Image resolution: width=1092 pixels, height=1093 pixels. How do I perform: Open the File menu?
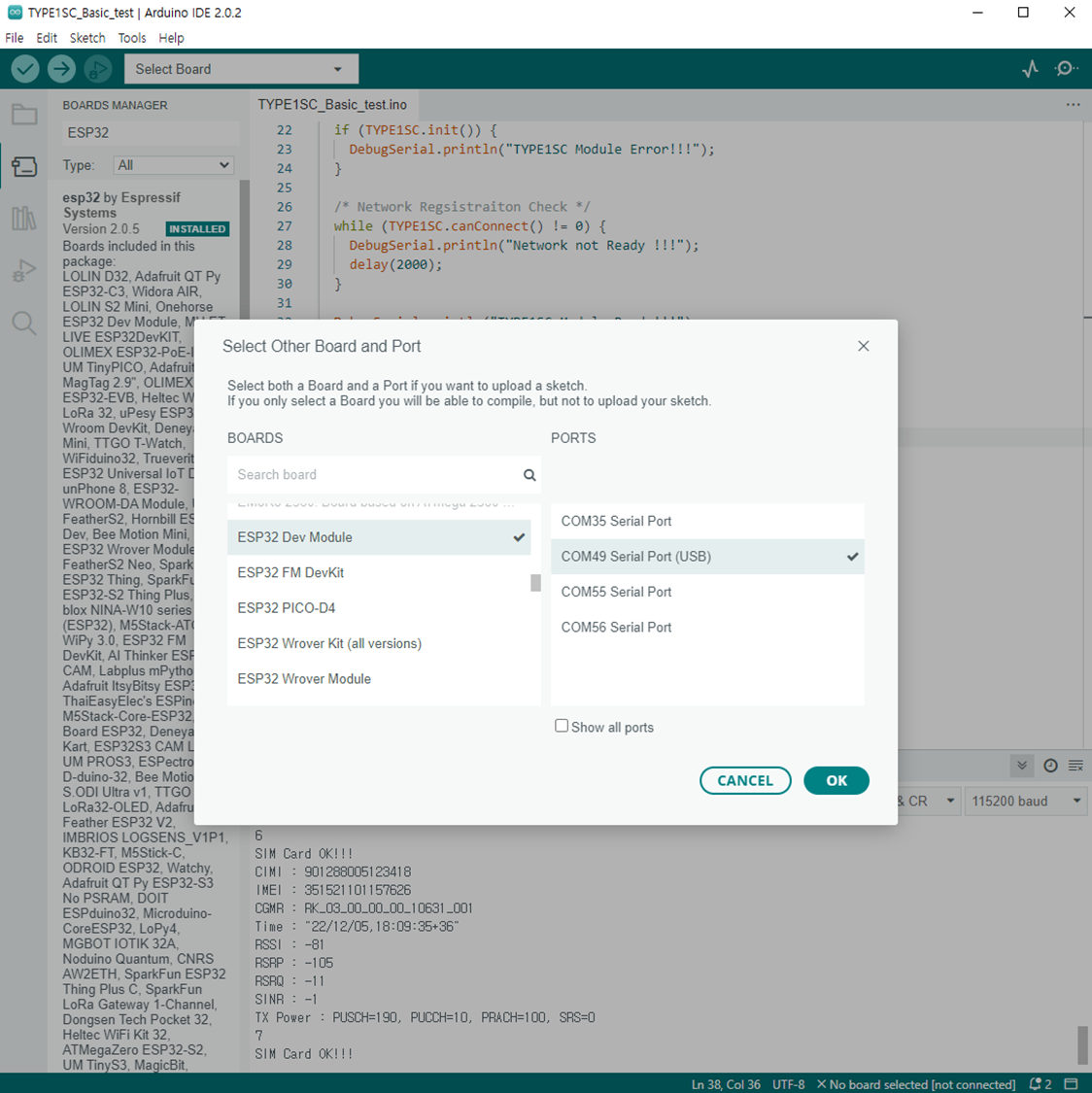point(14,38)
